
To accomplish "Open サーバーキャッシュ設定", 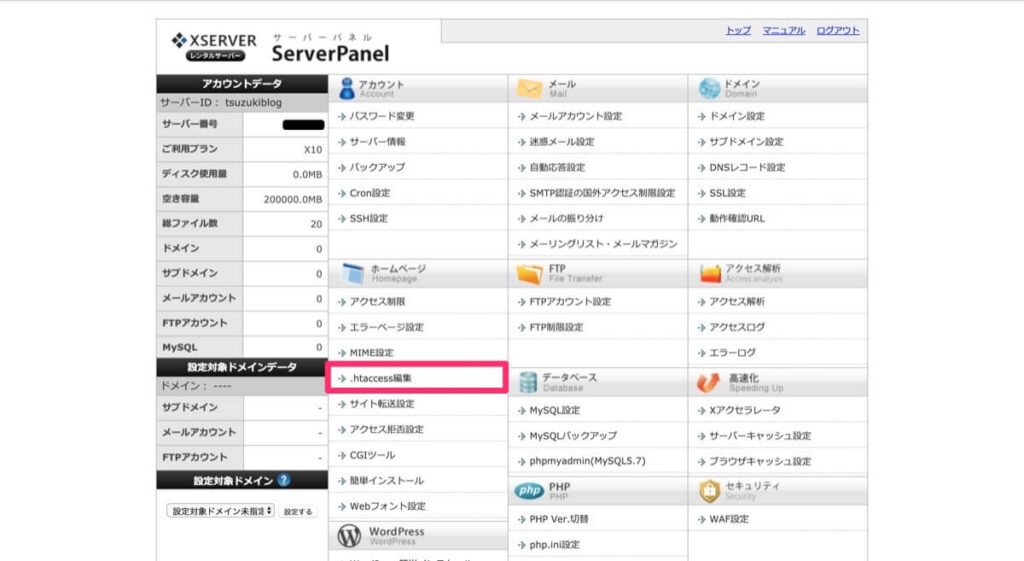I will tap(760, 436).
